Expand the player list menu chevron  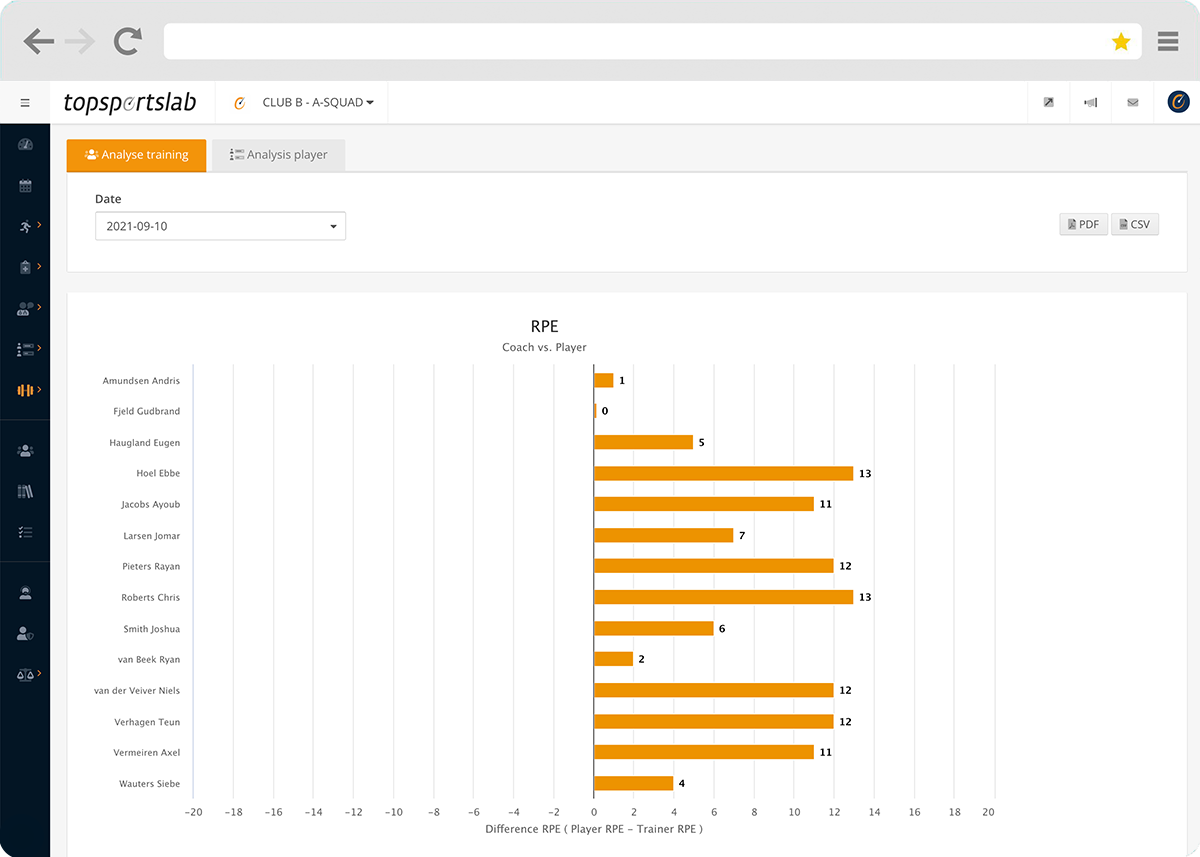coord(40,348)
